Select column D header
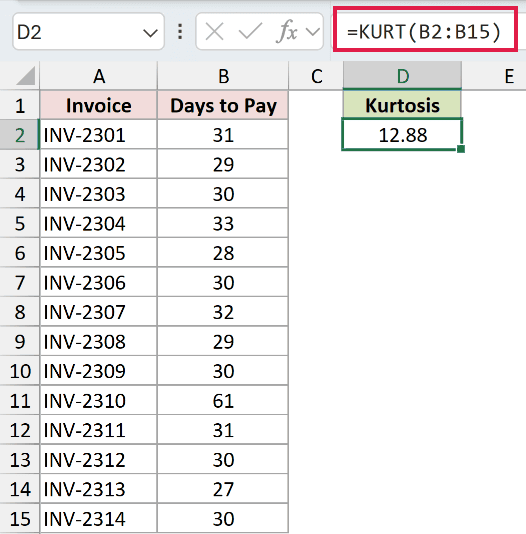Viewport: 526px width, 534px height. [x=402, y=76]
